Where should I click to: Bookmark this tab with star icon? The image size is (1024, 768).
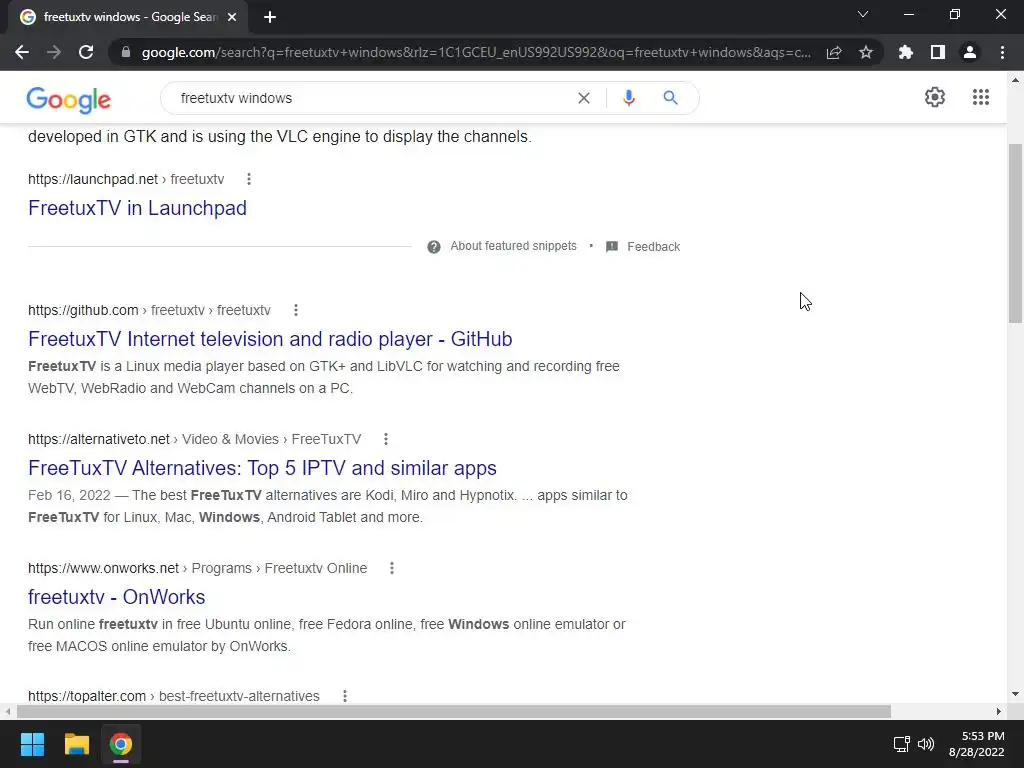[x=866, y=52]
